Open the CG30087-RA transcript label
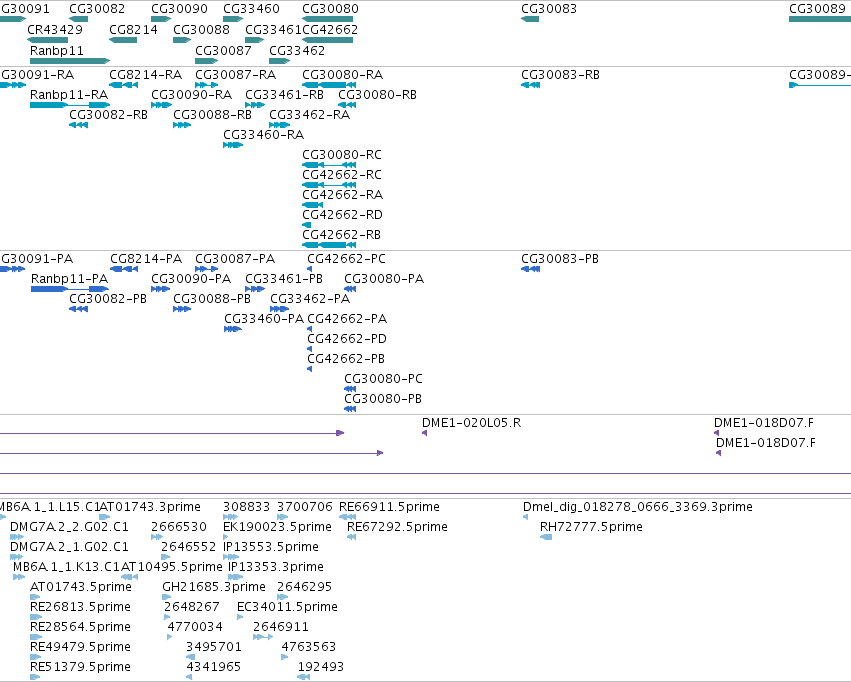This screenshot has height=682, width=851. (236, 75)
